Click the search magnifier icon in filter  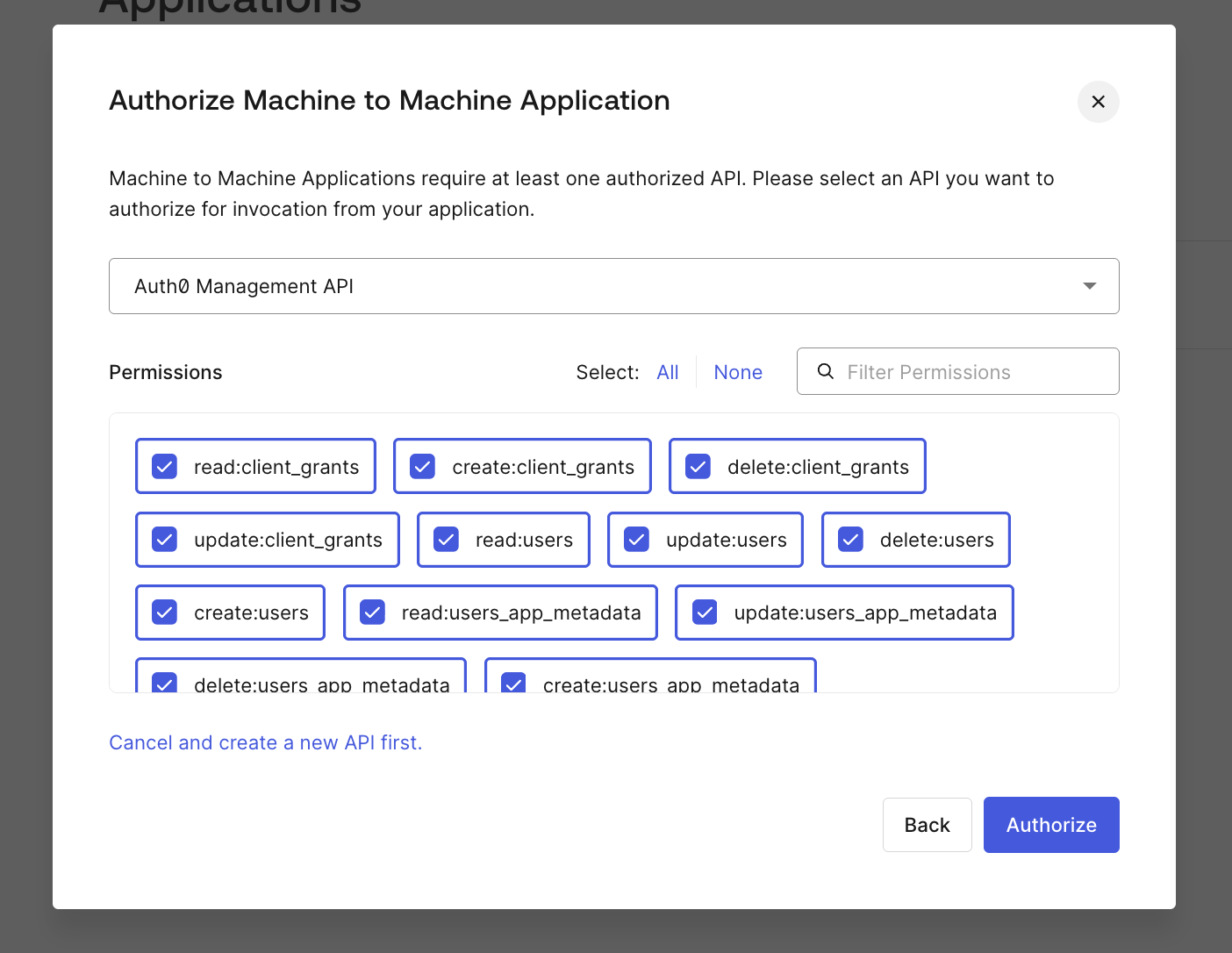pyautogui.click(x=825, y=371)
